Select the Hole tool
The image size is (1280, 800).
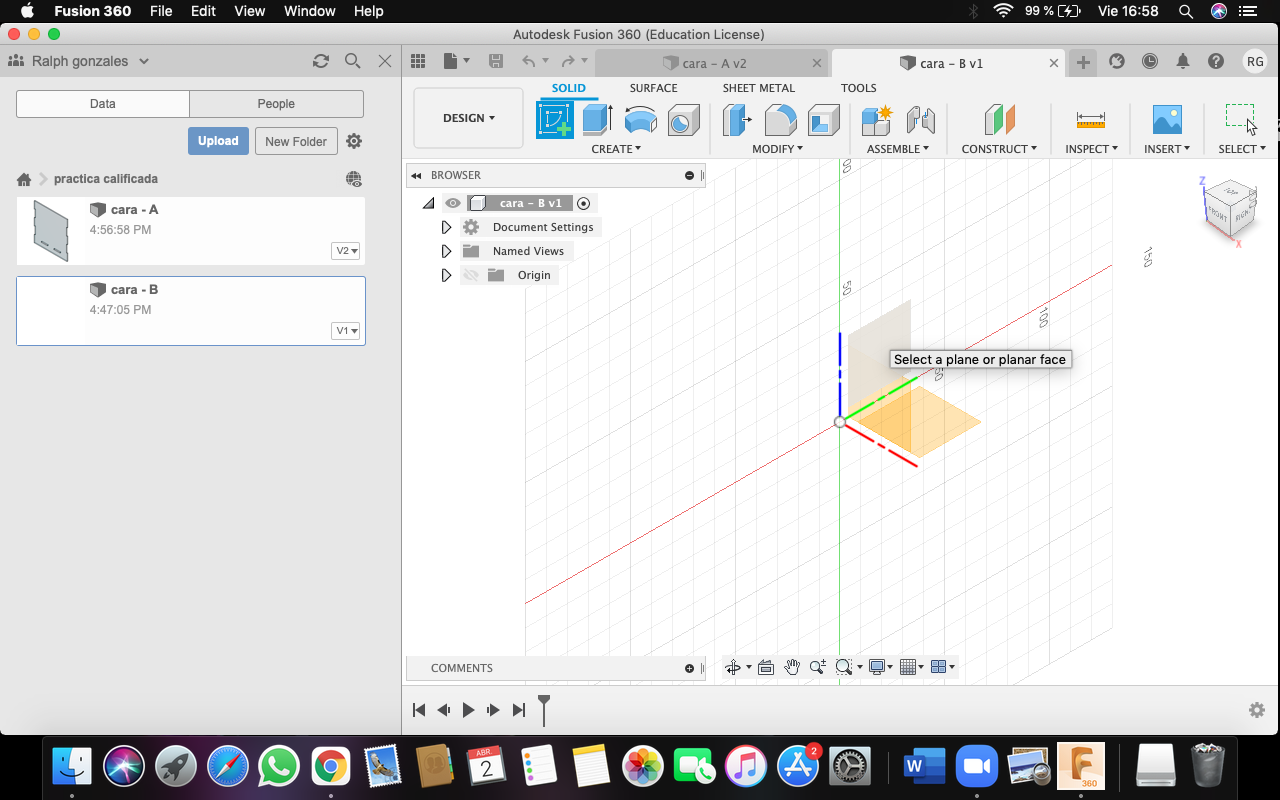(684, 121)
